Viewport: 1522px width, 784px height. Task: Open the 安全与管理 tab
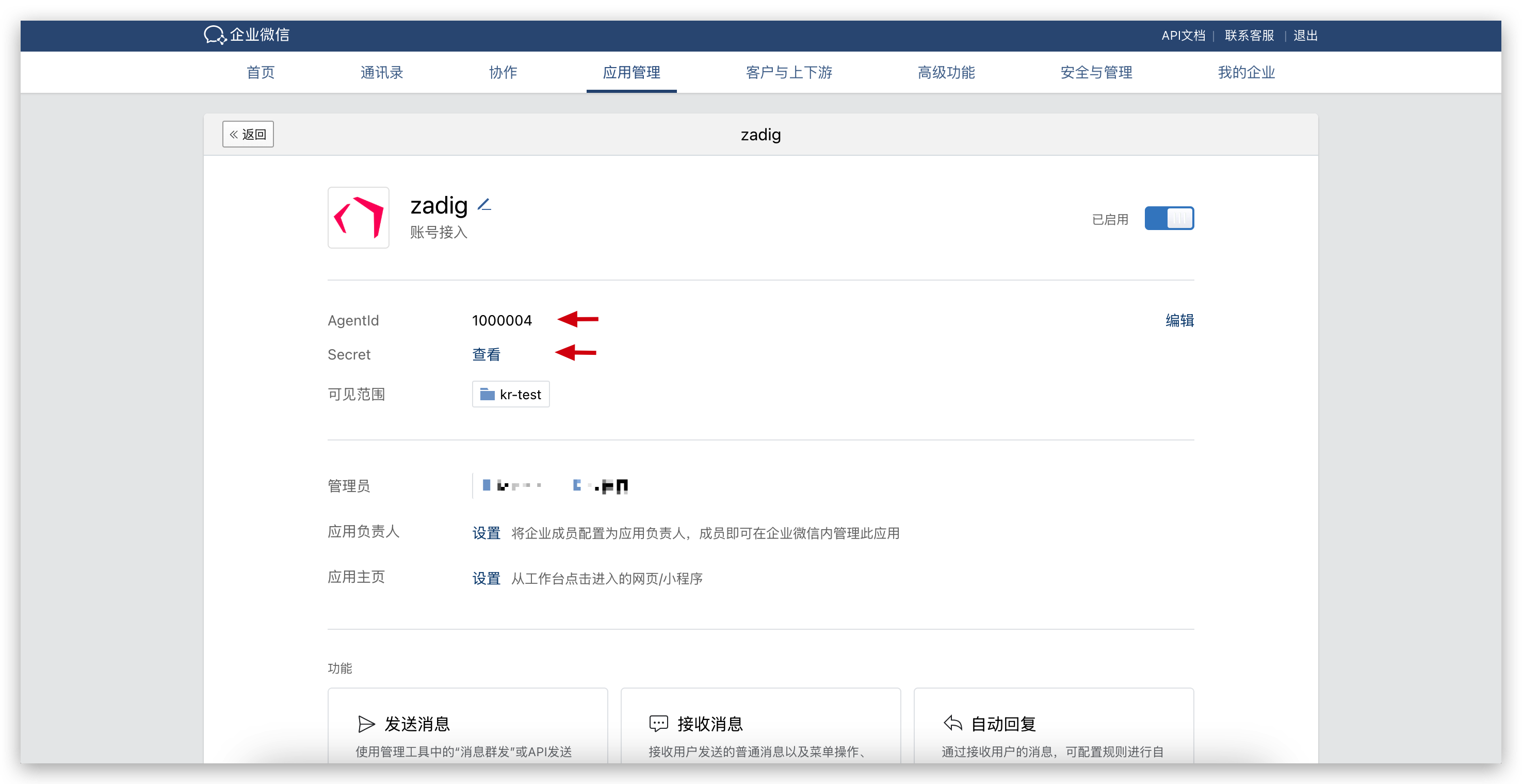tap(1096, 72)
